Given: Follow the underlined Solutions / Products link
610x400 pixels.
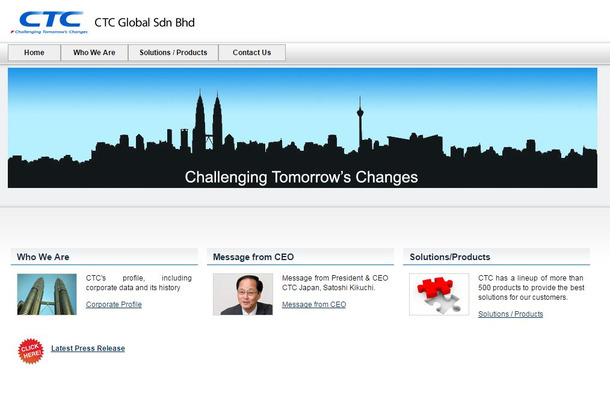Looking at the screenshot, I should tap(510, 314).
